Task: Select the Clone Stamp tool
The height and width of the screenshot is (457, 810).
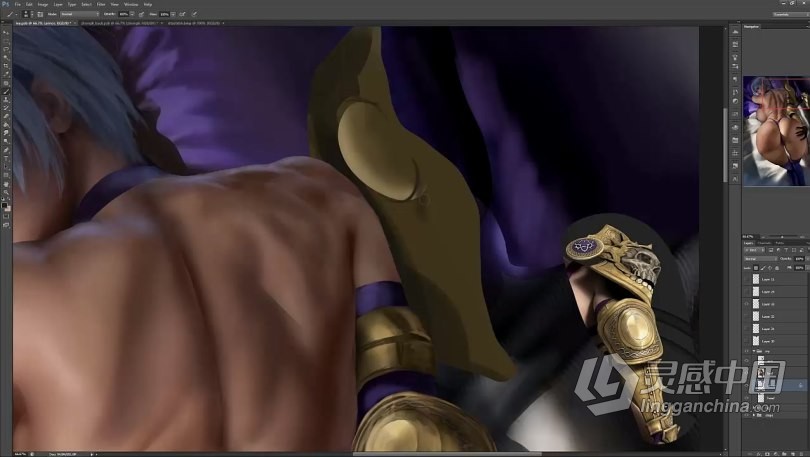Action: point(6,100)
